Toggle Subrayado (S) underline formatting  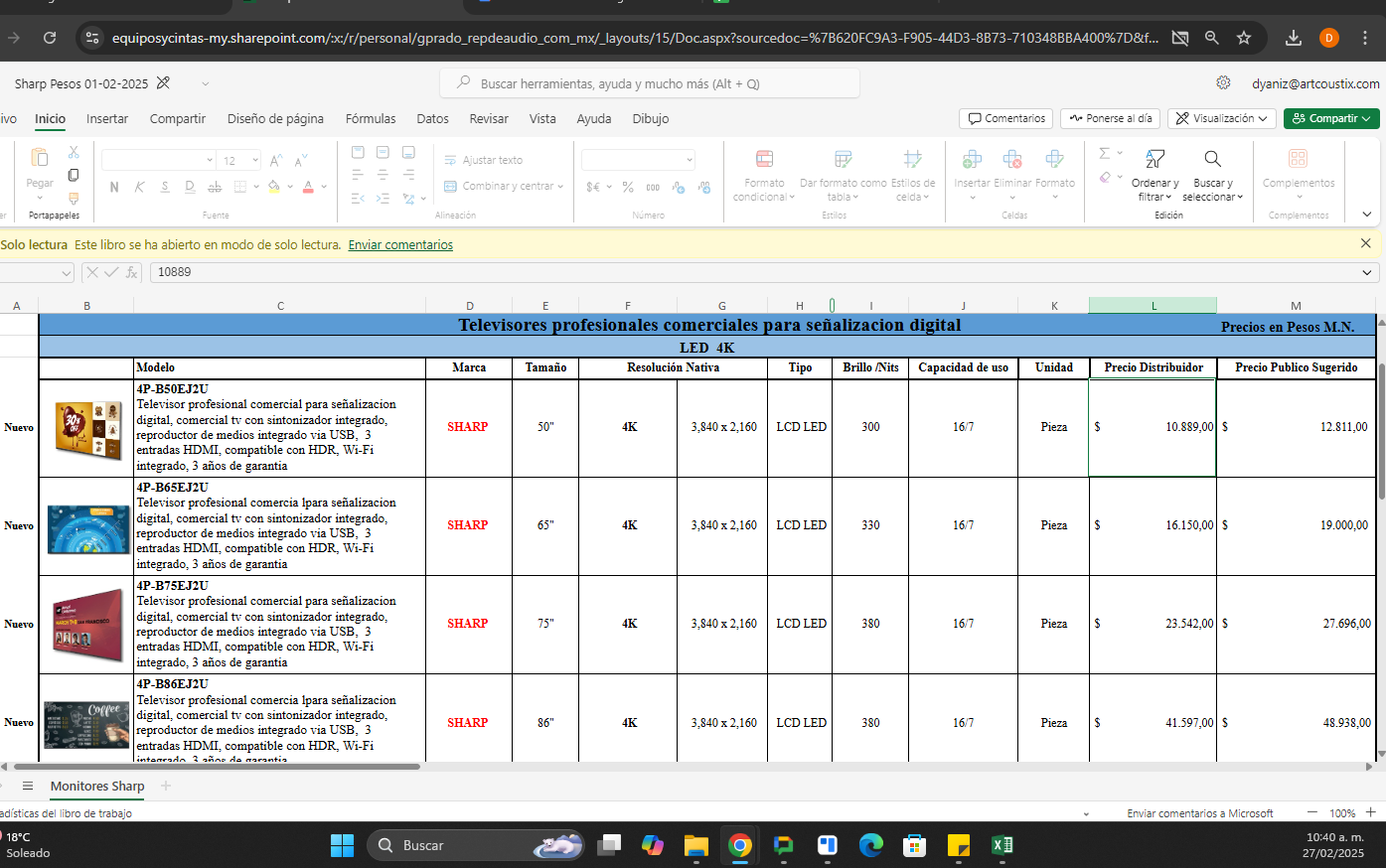point(165,187)
